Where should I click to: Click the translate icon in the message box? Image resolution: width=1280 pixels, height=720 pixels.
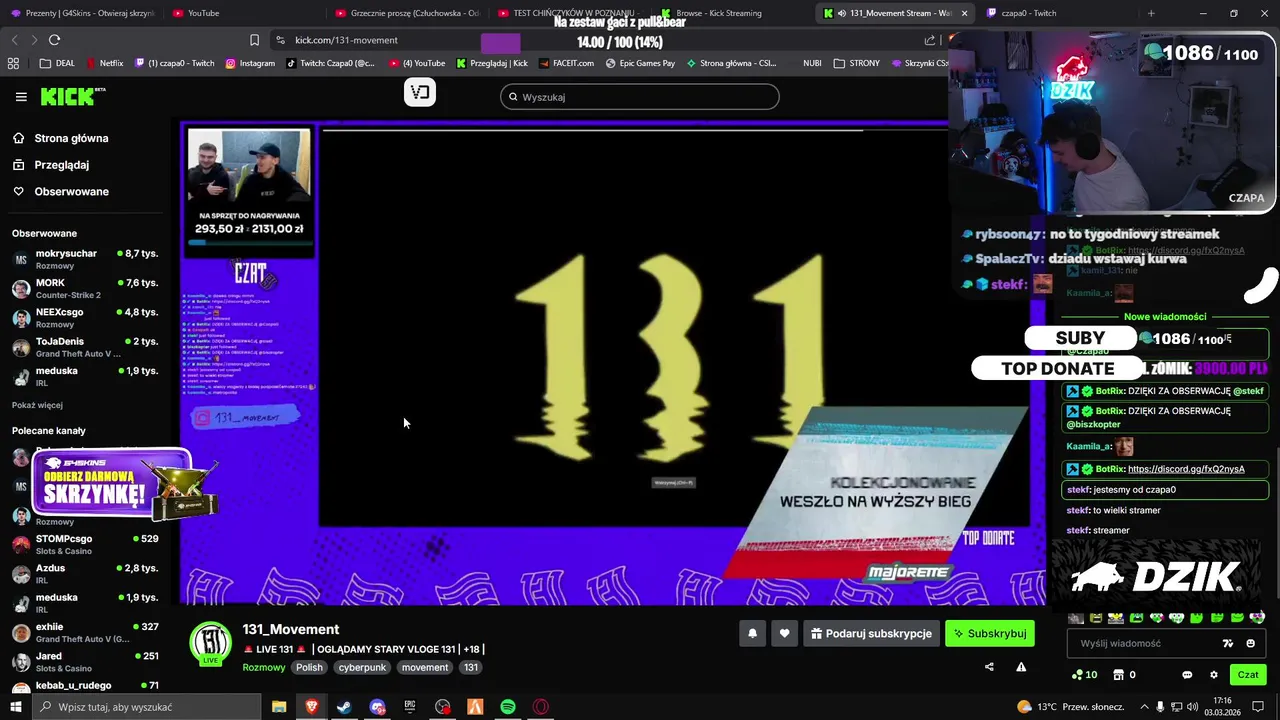tap(1228, 643)
